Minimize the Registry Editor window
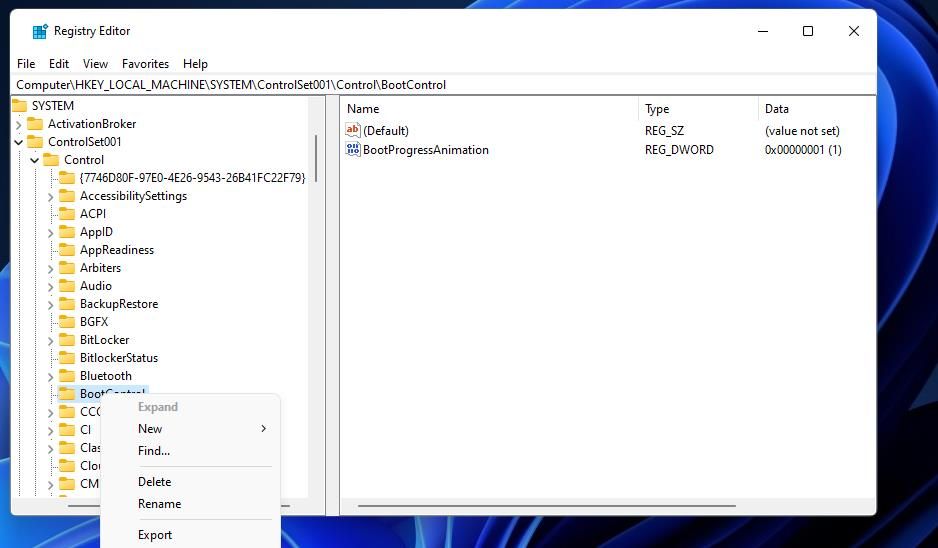 click(763, 31)
